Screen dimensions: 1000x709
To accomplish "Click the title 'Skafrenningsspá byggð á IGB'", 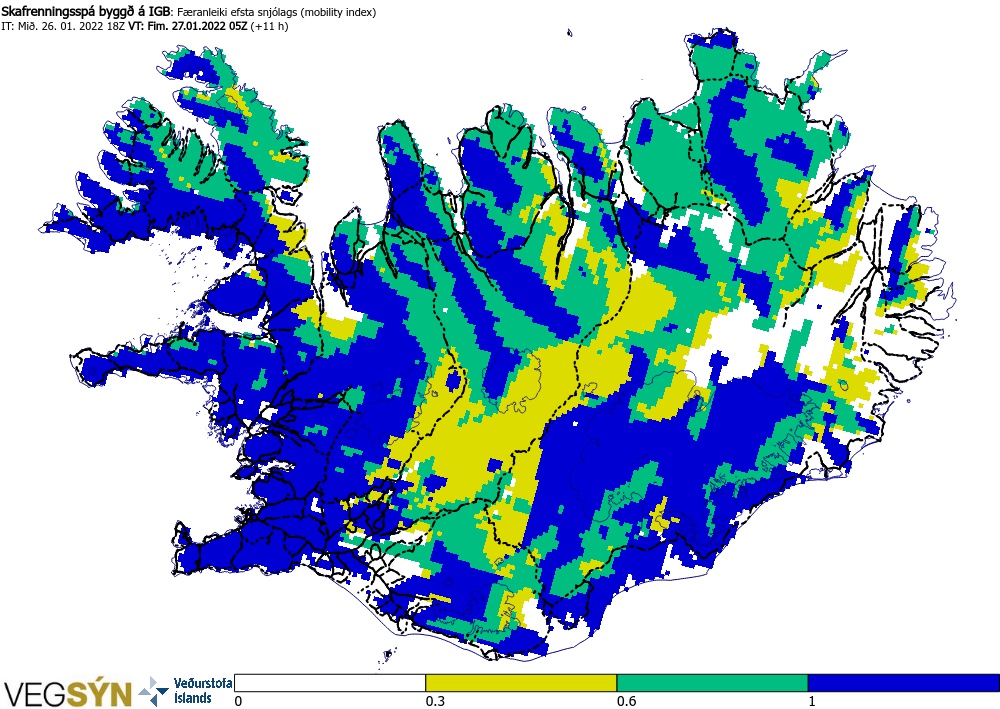I will (86, 11).
